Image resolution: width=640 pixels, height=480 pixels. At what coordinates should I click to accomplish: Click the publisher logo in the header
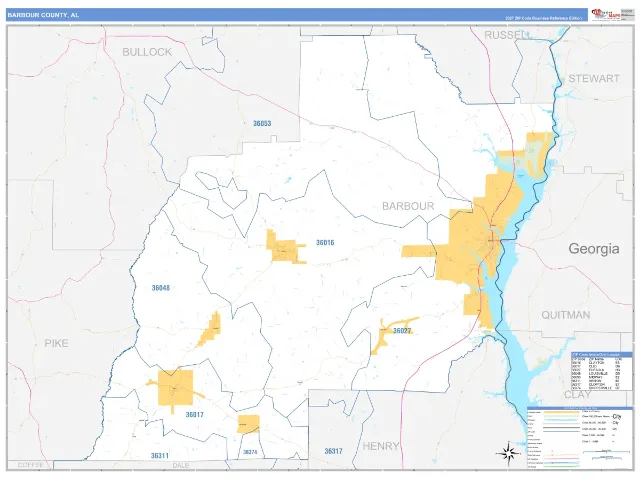pos(605,14)
